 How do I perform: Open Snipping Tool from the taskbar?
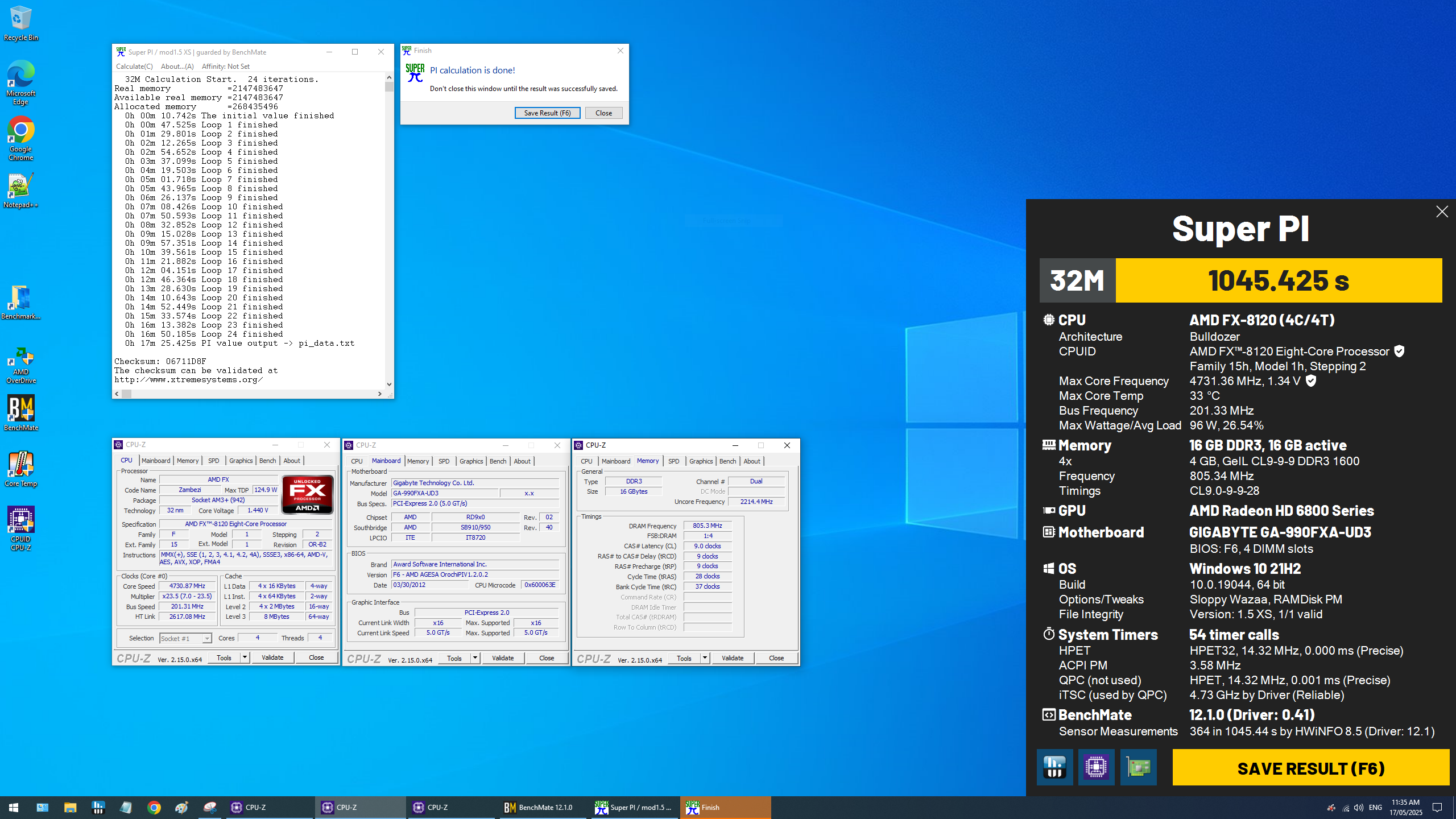point(210,807)
